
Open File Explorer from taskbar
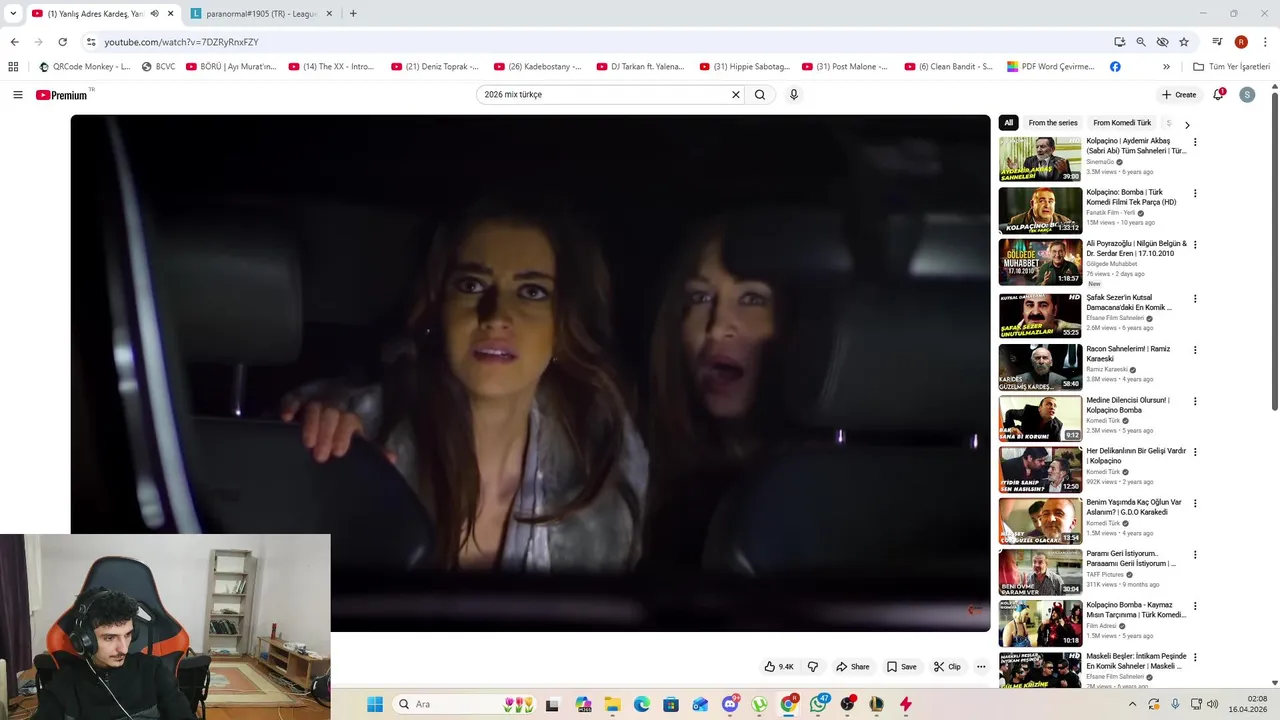coord(612,704)
